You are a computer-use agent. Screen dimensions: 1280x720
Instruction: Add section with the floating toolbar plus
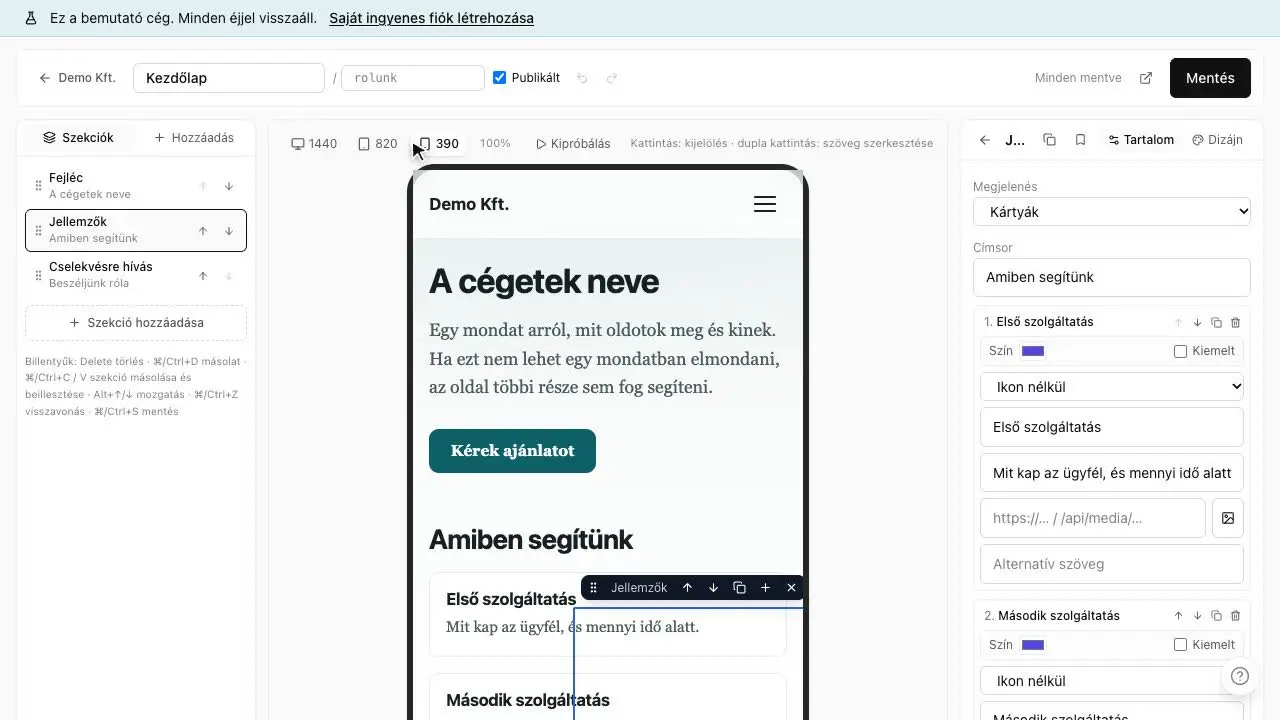765,588
